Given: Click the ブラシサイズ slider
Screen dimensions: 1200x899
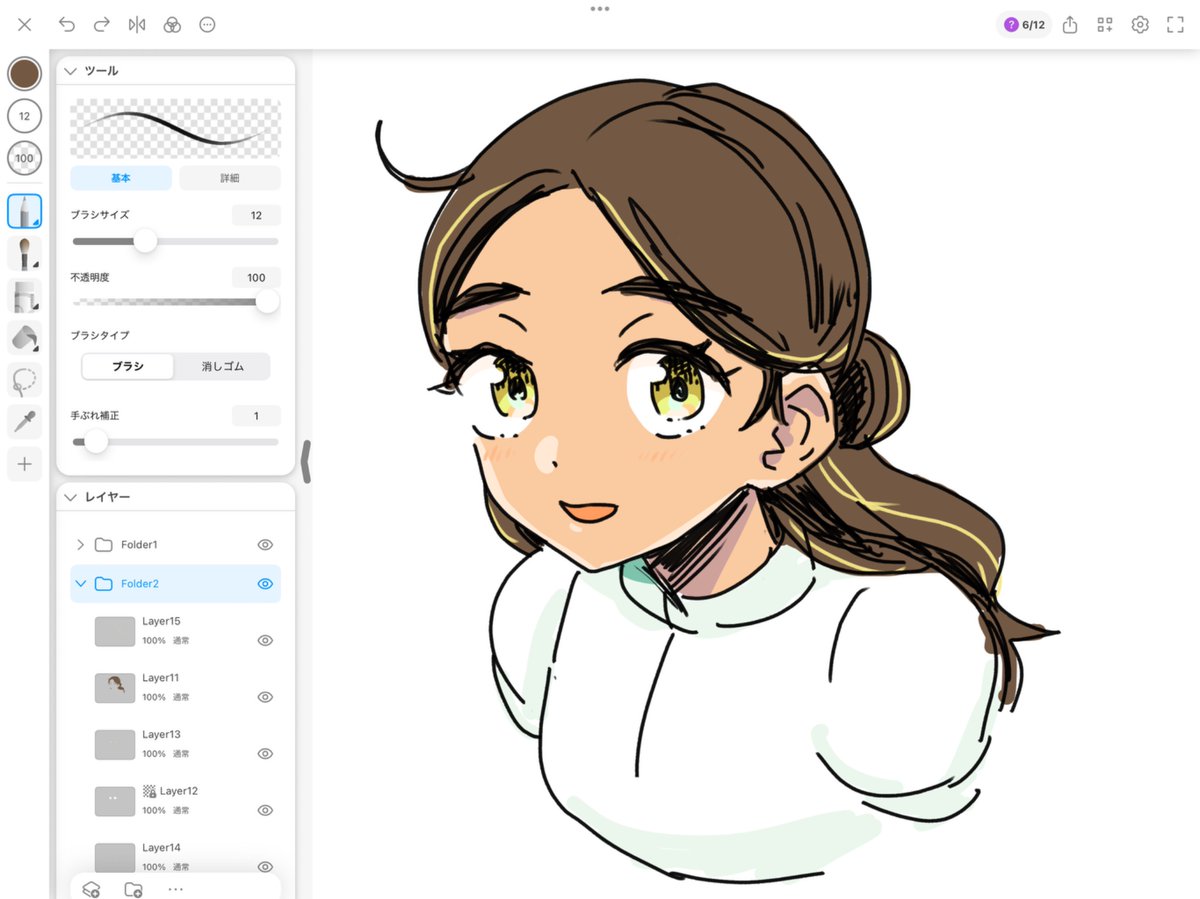Looking at the screenshot, I should pos(175,241).
